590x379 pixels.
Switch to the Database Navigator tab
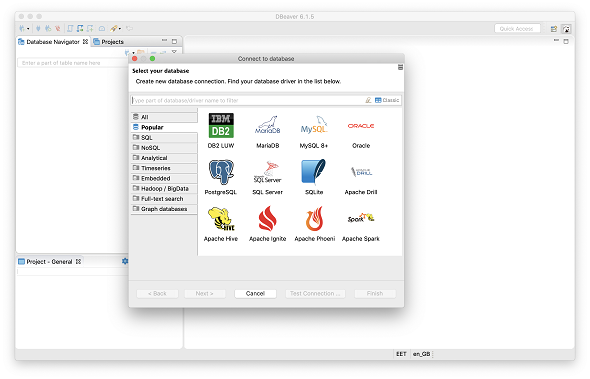click(53, 42)
